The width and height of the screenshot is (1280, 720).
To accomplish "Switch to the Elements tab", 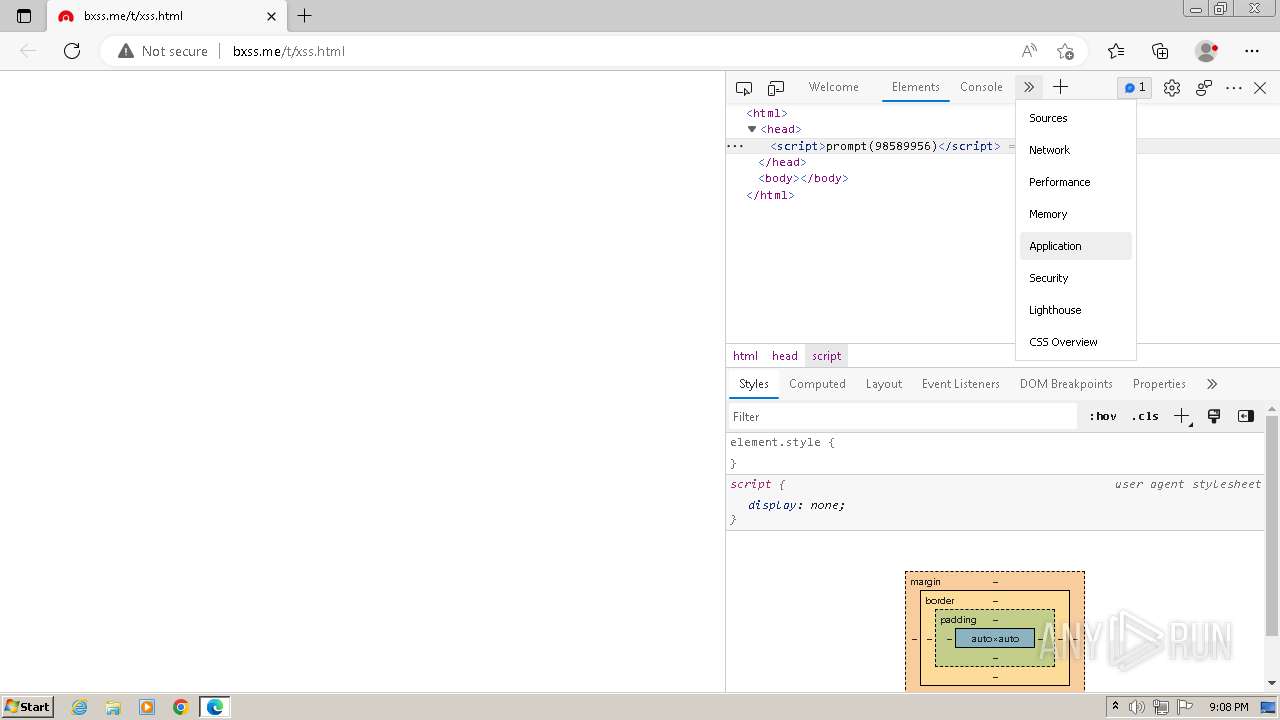I will [916, 87].
